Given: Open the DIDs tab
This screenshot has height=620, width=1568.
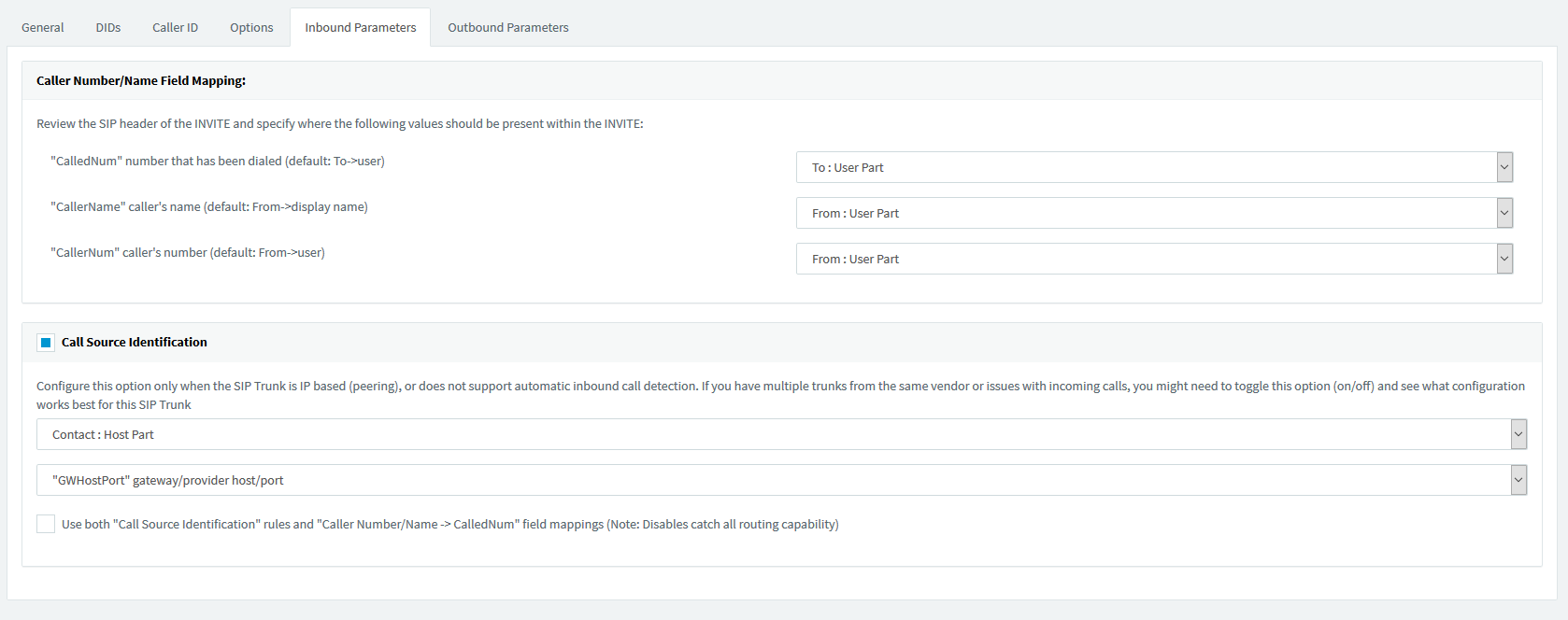Looking at the screenshot, I should click(108, 27).
